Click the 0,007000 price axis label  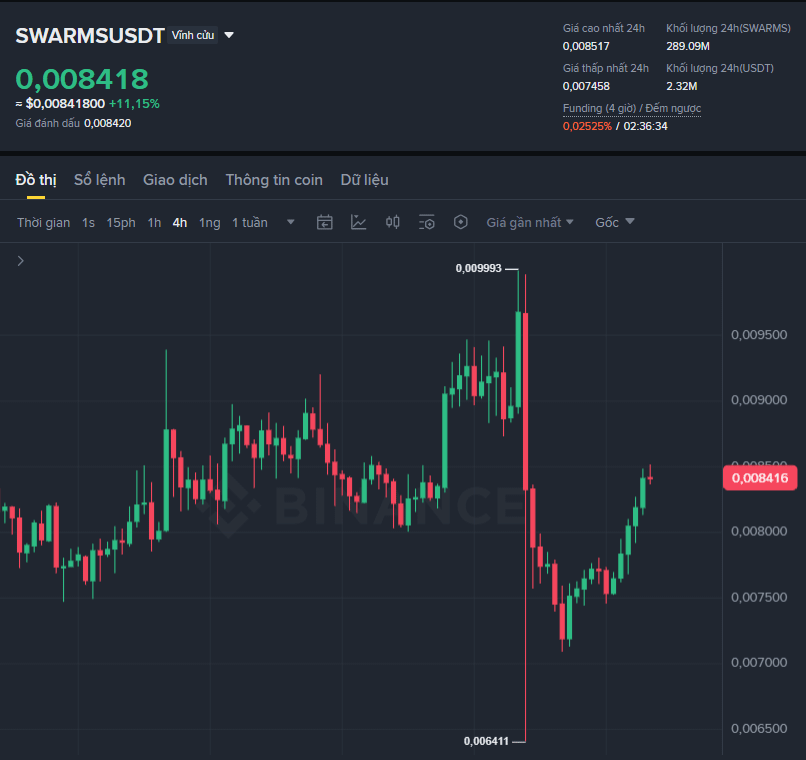759,662
